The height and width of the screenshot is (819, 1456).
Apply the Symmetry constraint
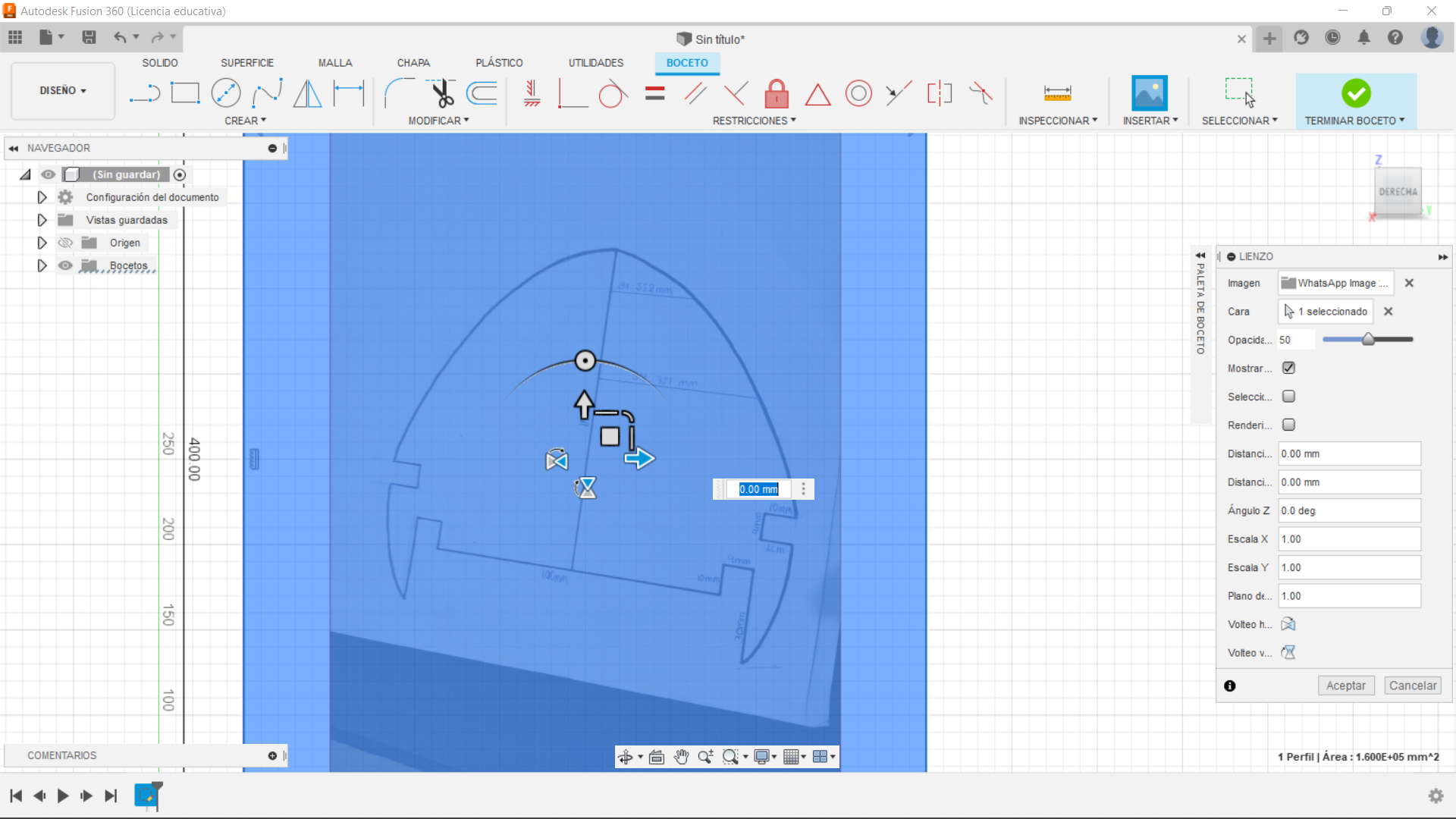pos(940,94)
